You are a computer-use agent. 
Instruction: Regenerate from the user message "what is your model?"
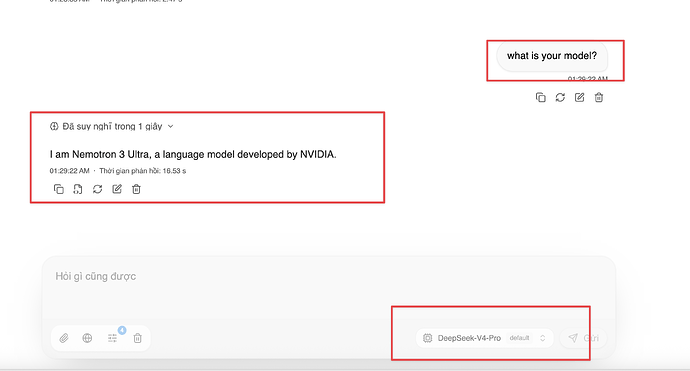[x=560, y=97]
